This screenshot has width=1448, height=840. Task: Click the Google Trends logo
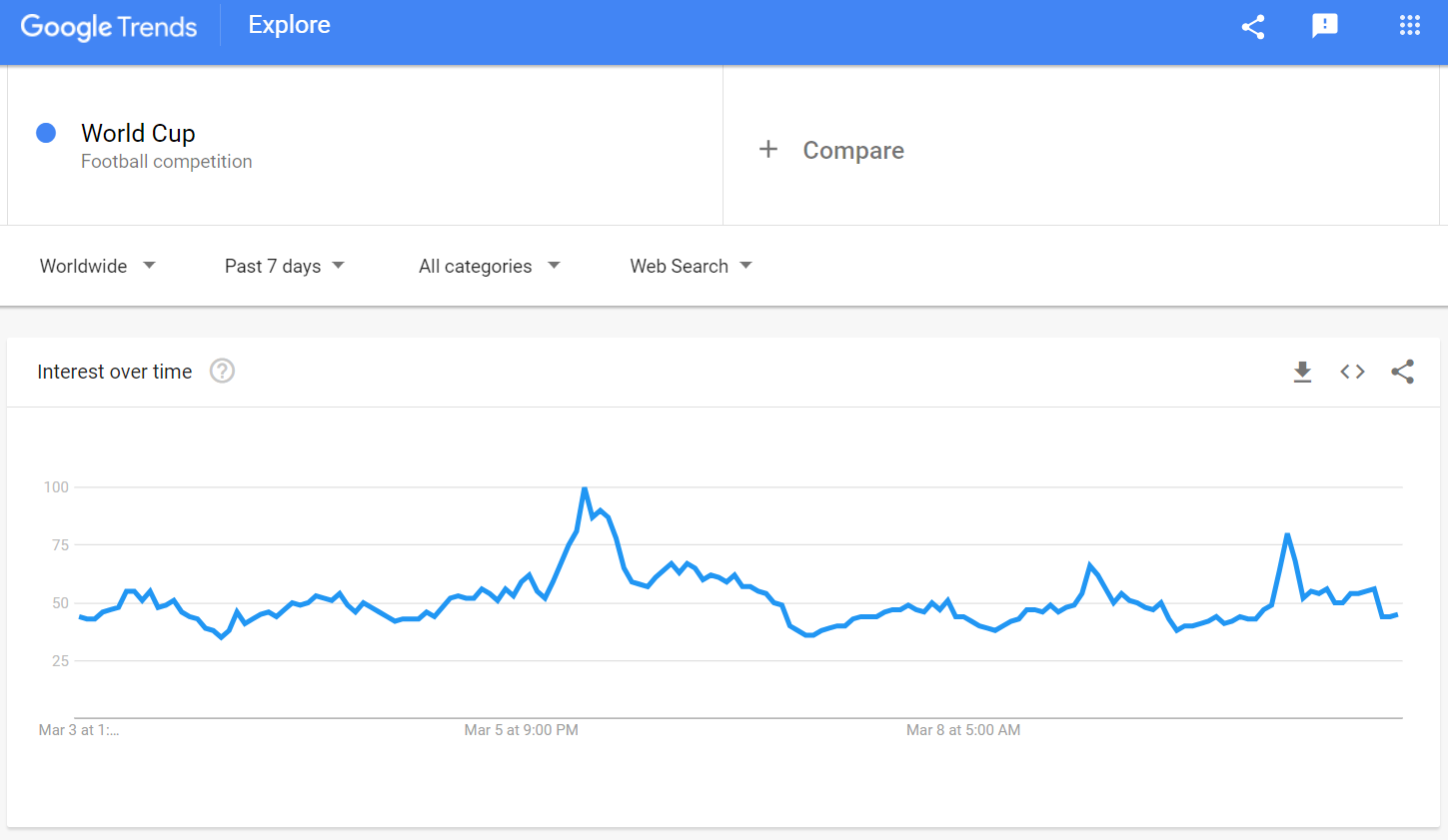109,27
